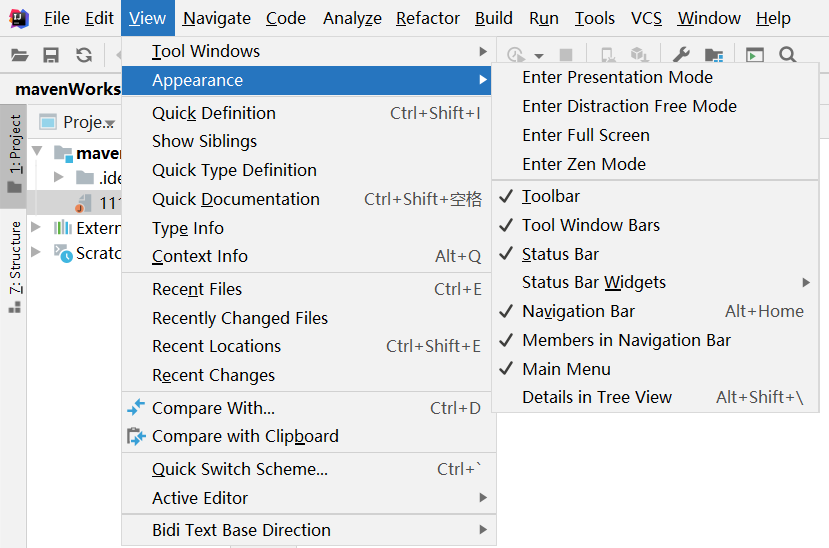Uncheck the Status Bar option

pyautogui.click(x=560, y=254)
